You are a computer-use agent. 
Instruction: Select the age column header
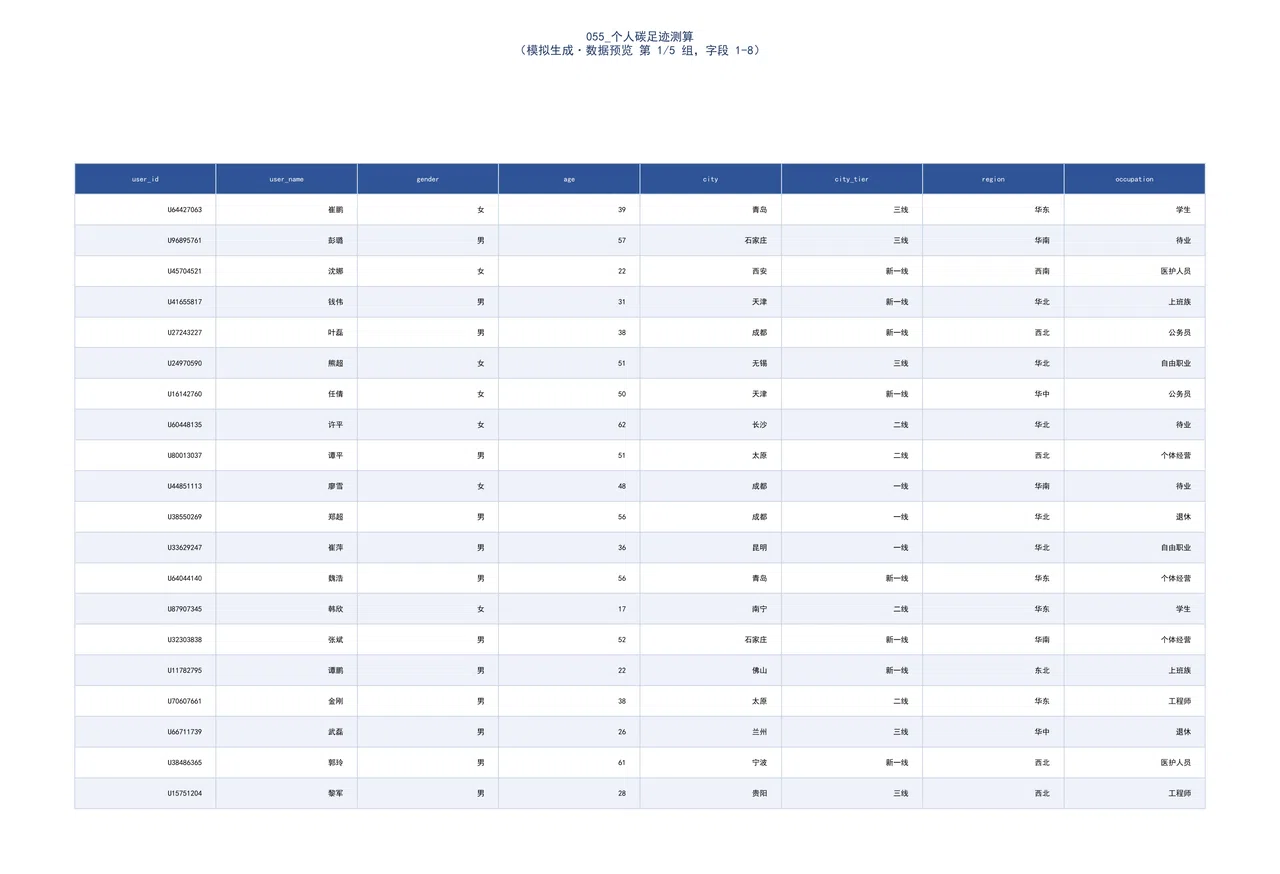pos(569,179)
